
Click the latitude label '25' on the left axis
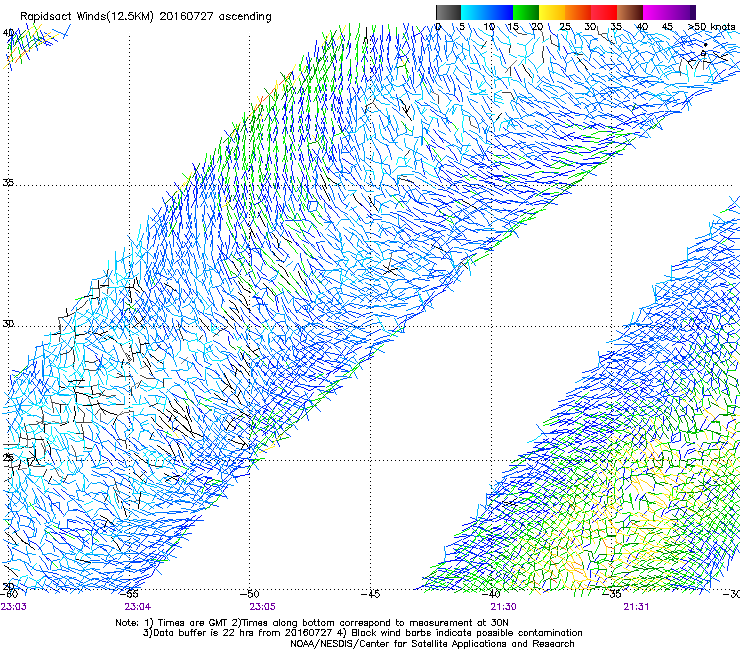coord(8,457)
